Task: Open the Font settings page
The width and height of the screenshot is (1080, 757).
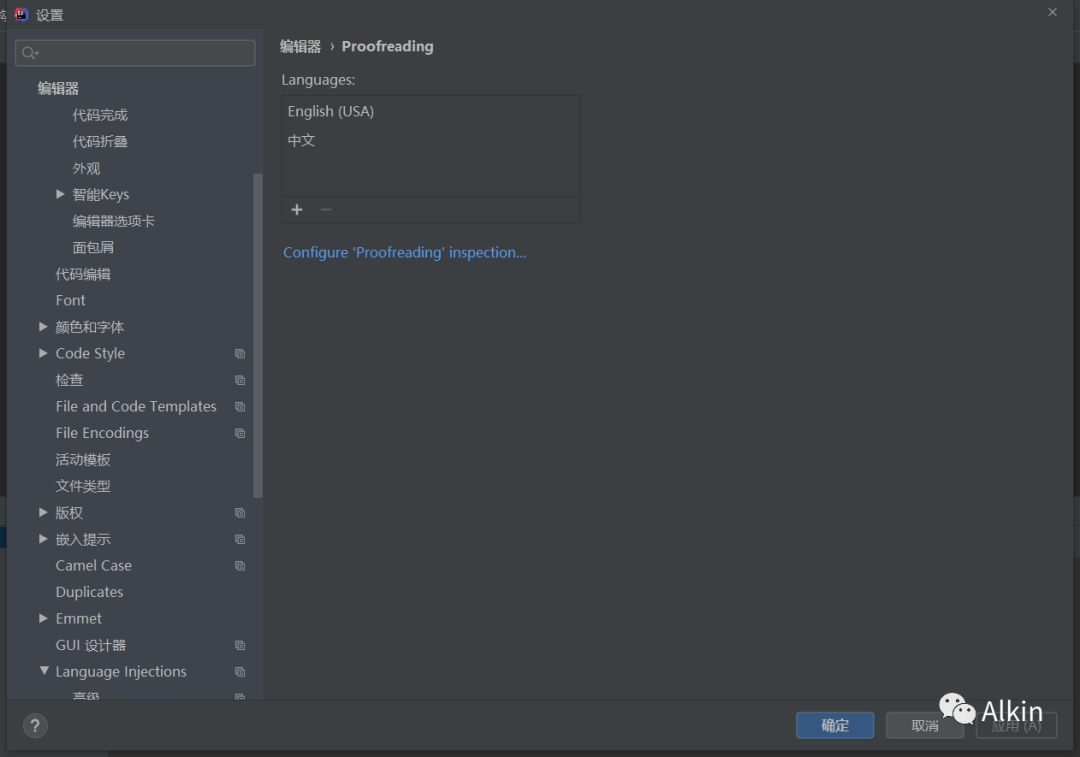Action: [x=70, y=300]
